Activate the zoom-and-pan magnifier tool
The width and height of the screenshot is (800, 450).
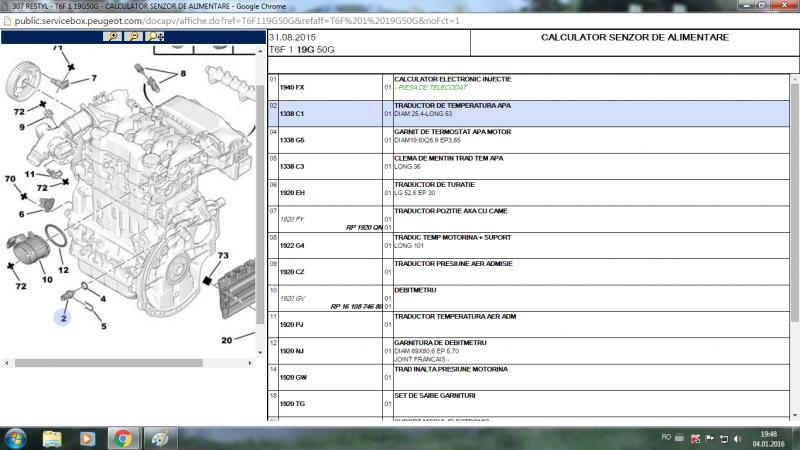tap(155, 36)
